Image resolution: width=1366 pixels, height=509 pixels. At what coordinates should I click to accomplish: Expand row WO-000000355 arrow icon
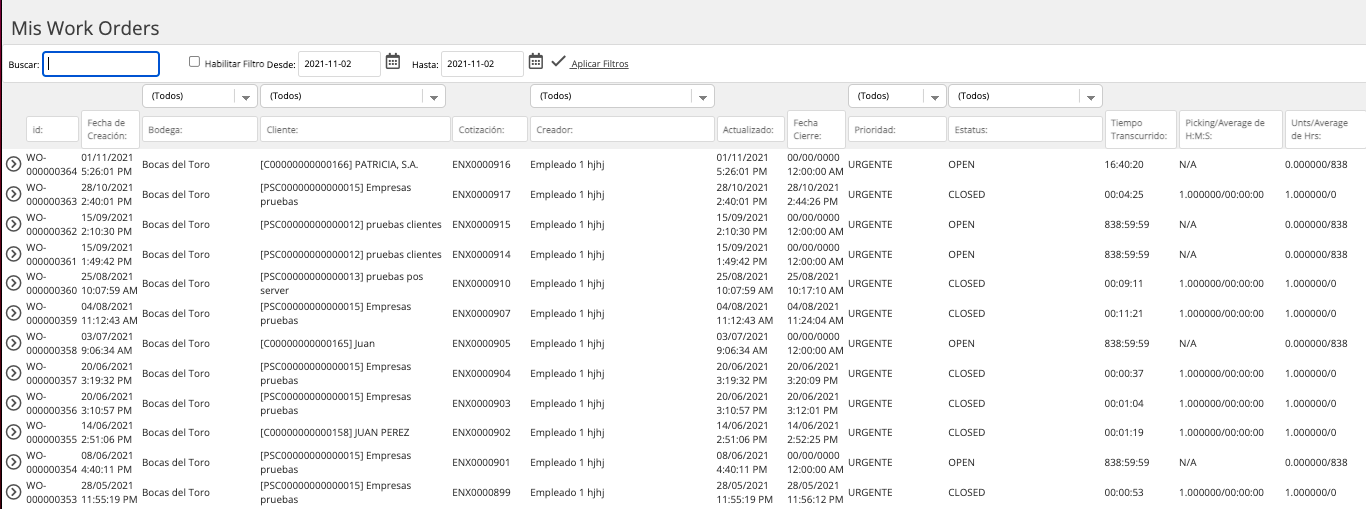pos(13,432)
